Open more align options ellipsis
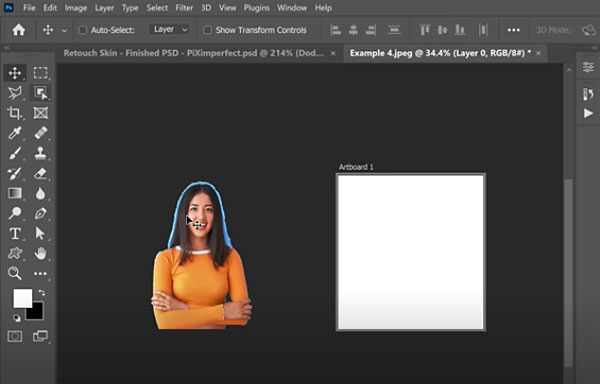600x384 pixels. (x=513, y=30)
